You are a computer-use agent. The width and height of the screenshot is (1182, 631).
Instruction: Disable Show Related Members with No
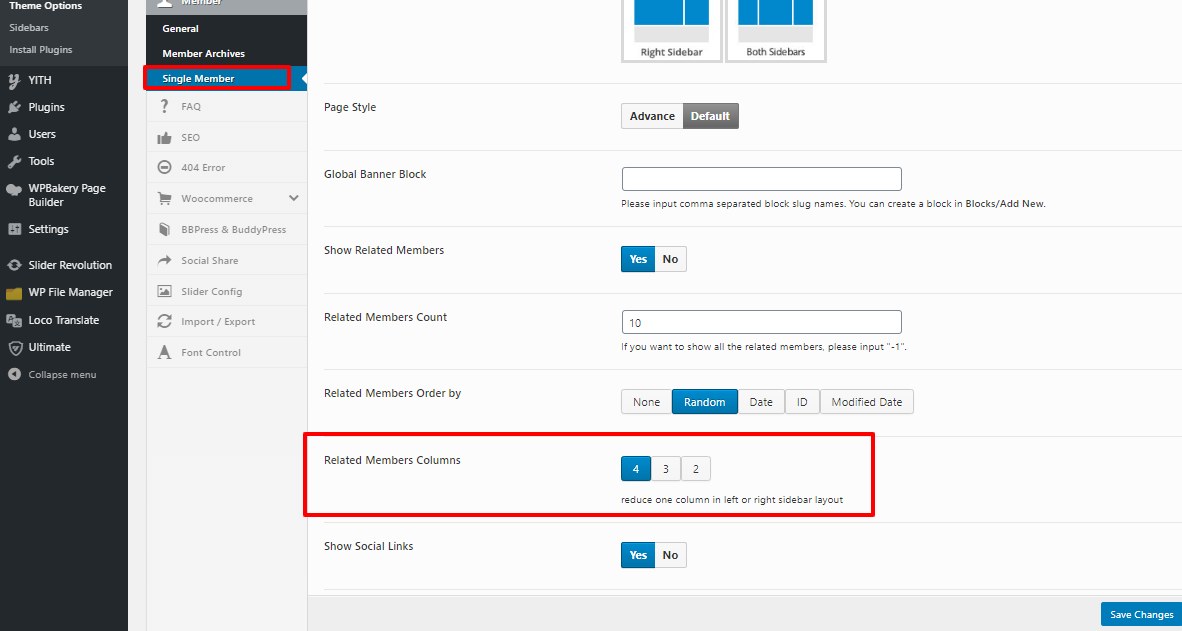click(x=670, y=259)
